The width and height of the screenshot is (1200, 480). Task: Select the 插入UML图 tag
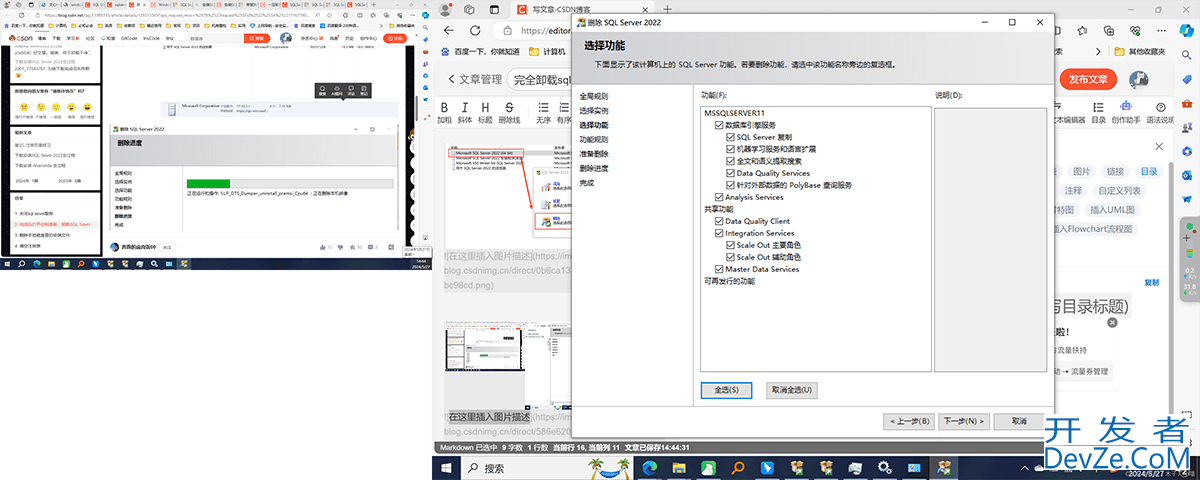coord(1113,210)
